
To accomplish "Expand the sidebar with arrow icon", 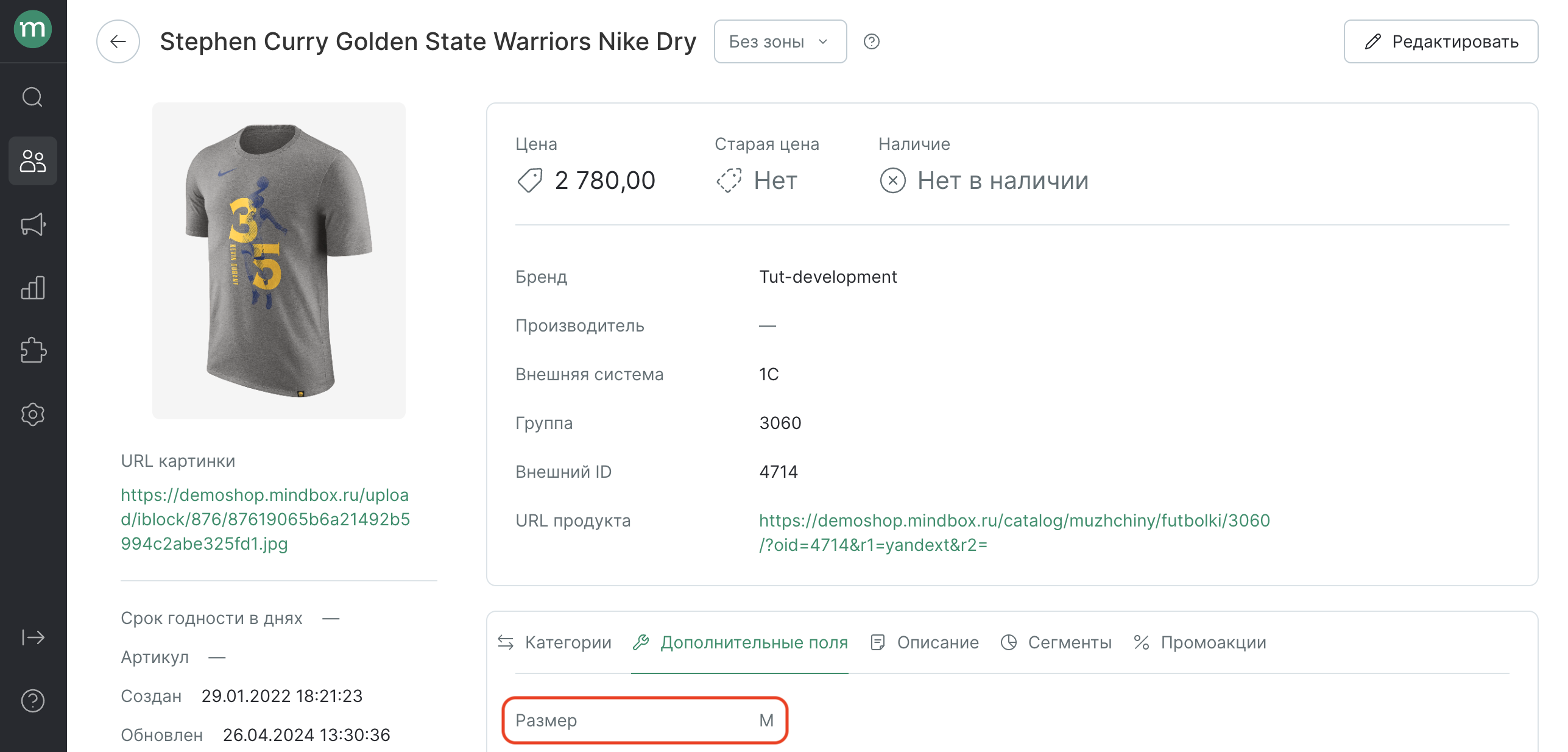I will pos(33,637).
